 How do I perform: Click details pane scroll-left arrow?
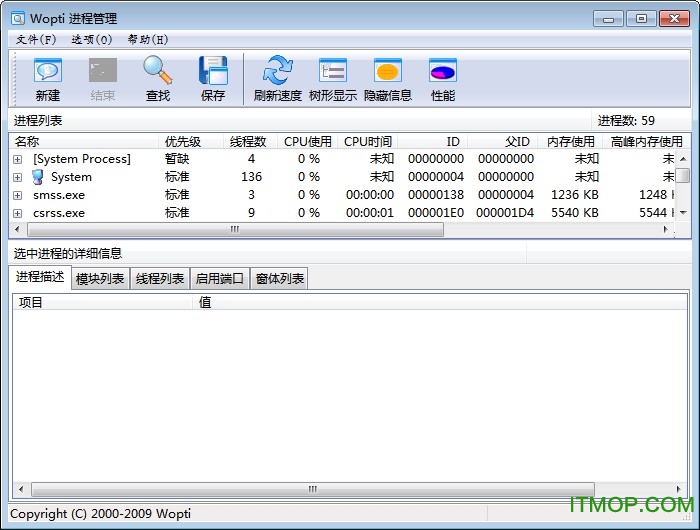click(x=21, y=489)
